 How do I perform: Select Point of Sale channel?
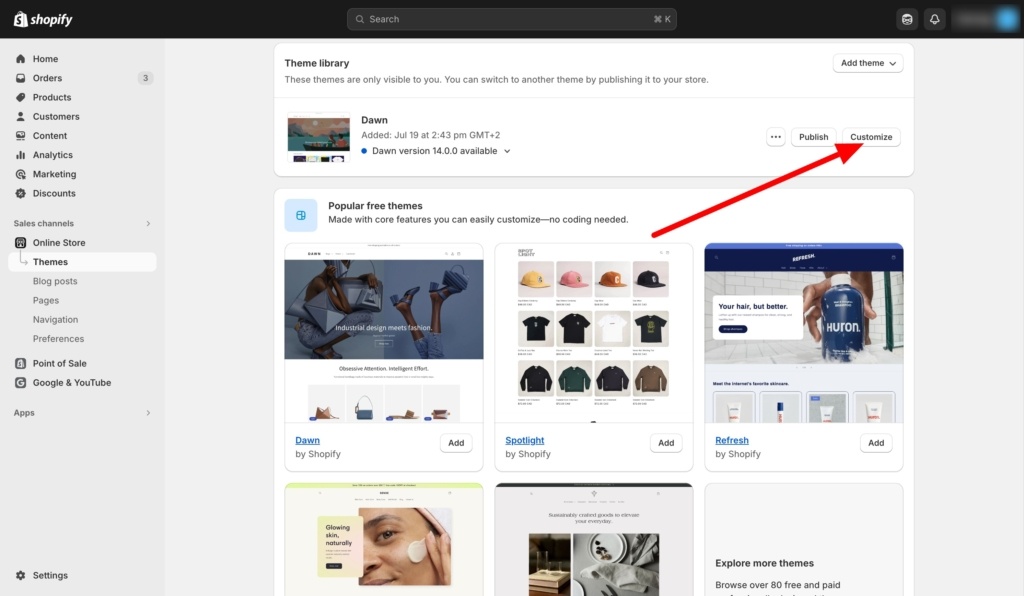pos(60,363)
